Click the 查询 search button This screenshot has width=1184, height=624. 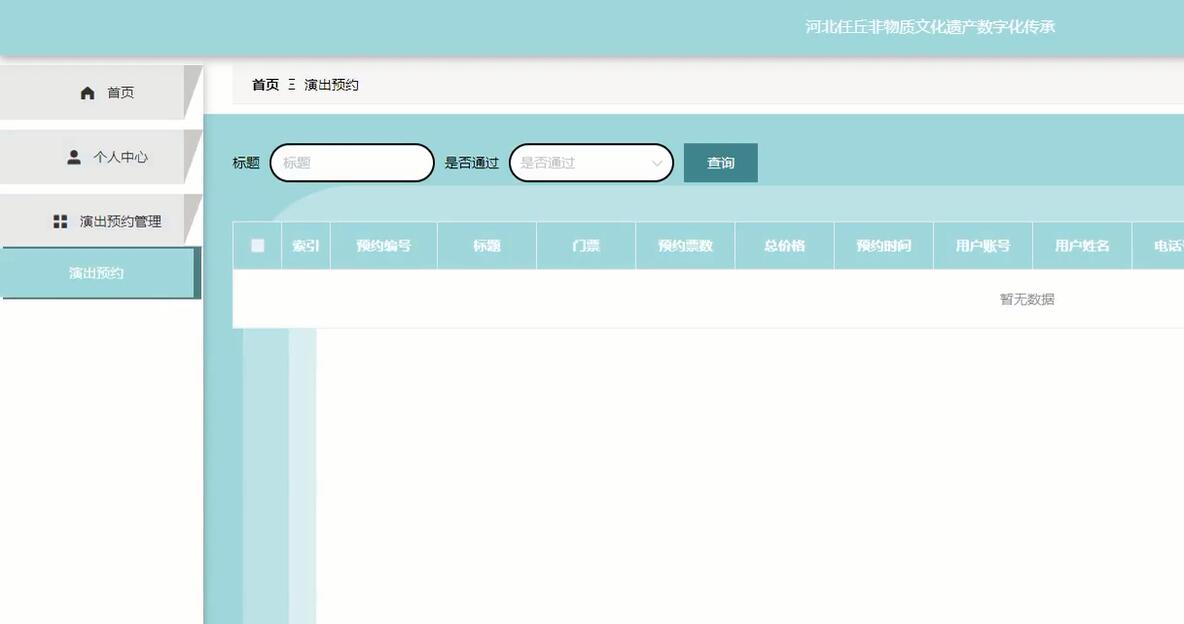coord(720,162)
